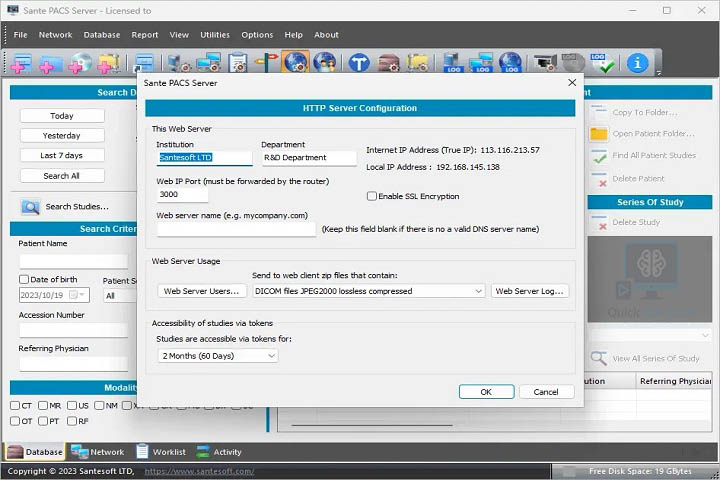
Task: Check the US modality checkbox
Action: coord(72,406)
